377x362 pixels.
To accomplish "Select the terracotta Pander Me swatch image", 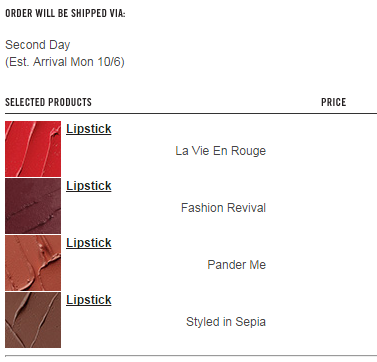I will click(x=33, y=263).
